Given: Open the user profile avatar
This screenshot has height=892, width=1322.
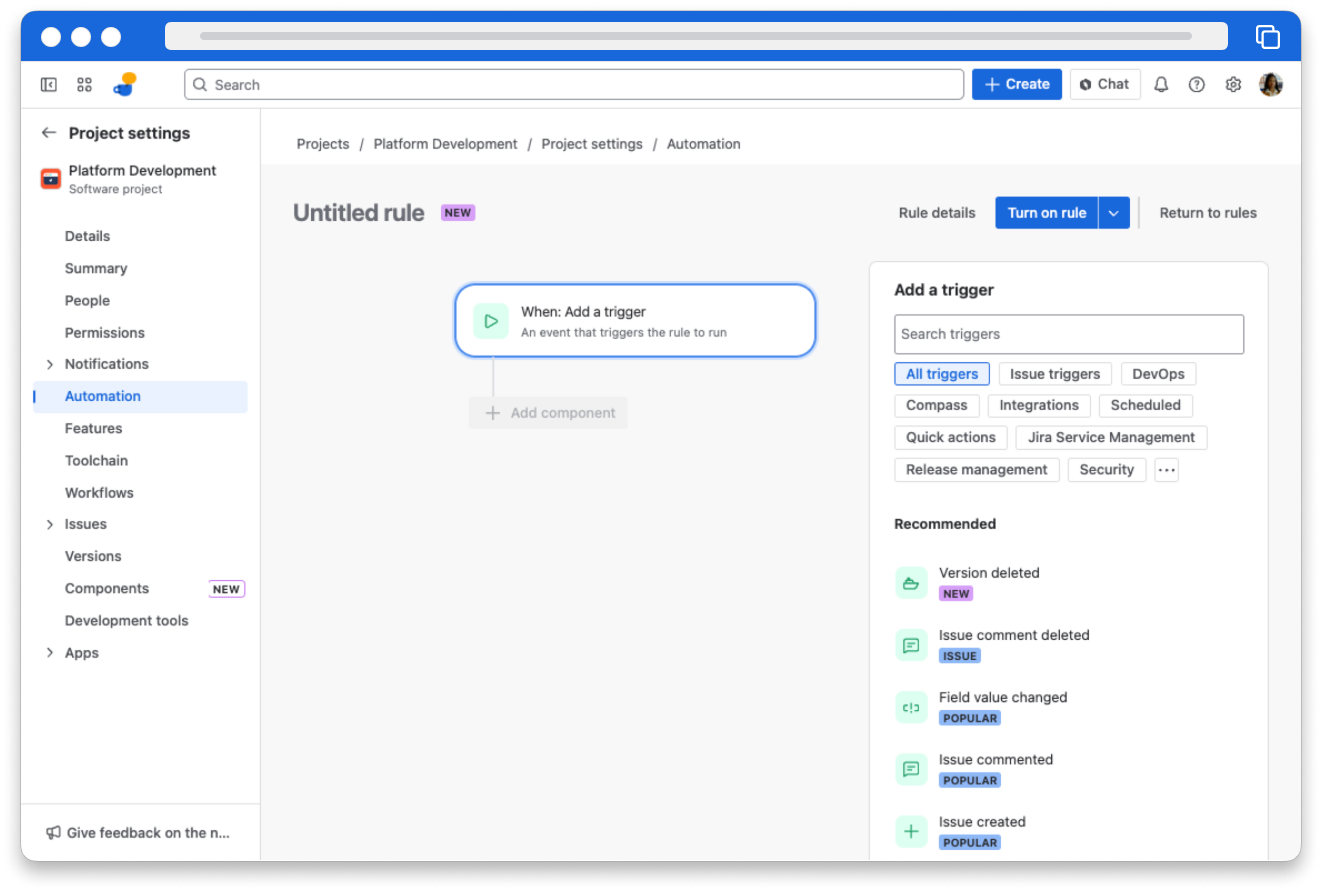Looking at the screenshot, I should (1270, 85).
